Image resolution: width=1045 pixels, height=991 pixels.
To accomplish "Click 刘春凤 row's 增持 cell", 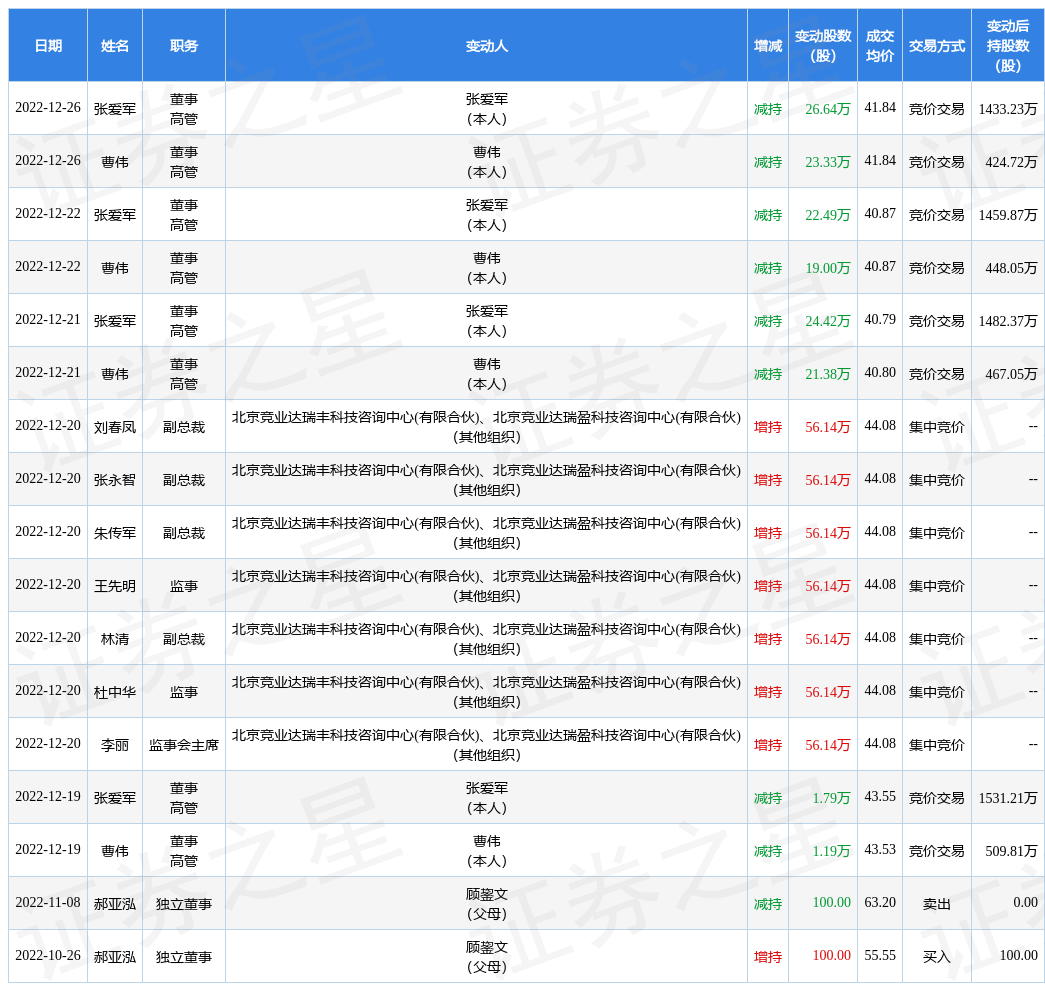I will pyautogui.click(x=768, y=427).
